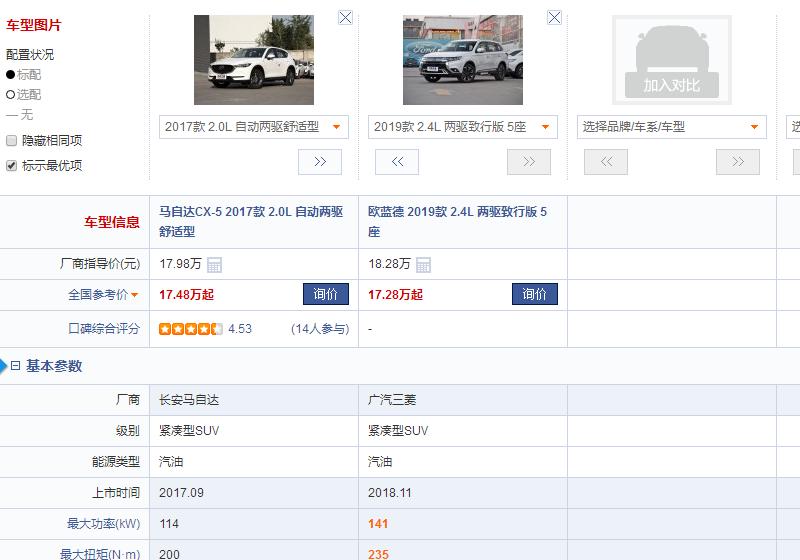Click the highlighted 141 power value
Viewport: 800px width, 560px height.
coord(378,524)
